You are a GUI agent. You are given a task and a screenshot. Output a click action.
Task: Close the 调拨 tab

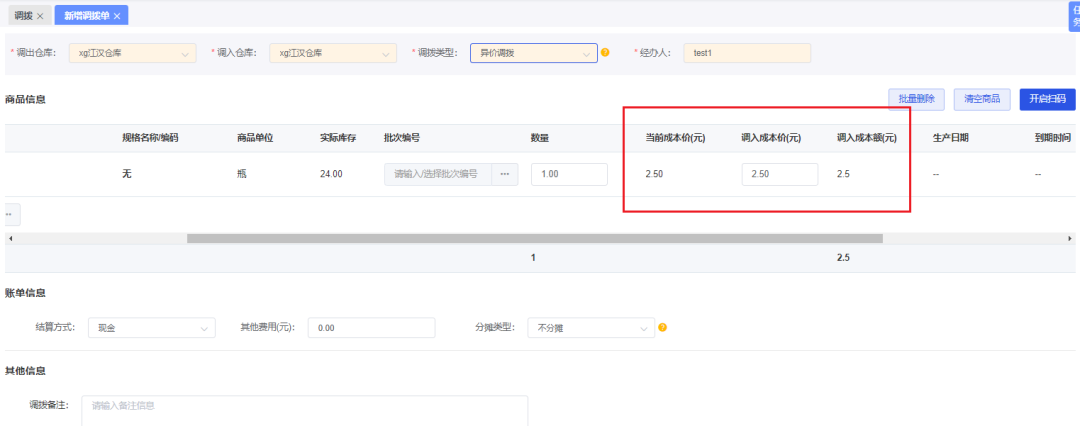[40, 16]
